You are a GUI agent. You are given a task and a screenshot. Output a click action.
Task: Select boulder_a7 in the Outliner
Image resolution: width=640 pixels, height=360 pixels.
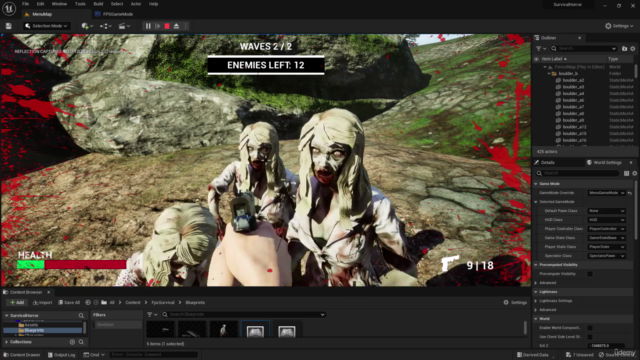coord(573,107)
